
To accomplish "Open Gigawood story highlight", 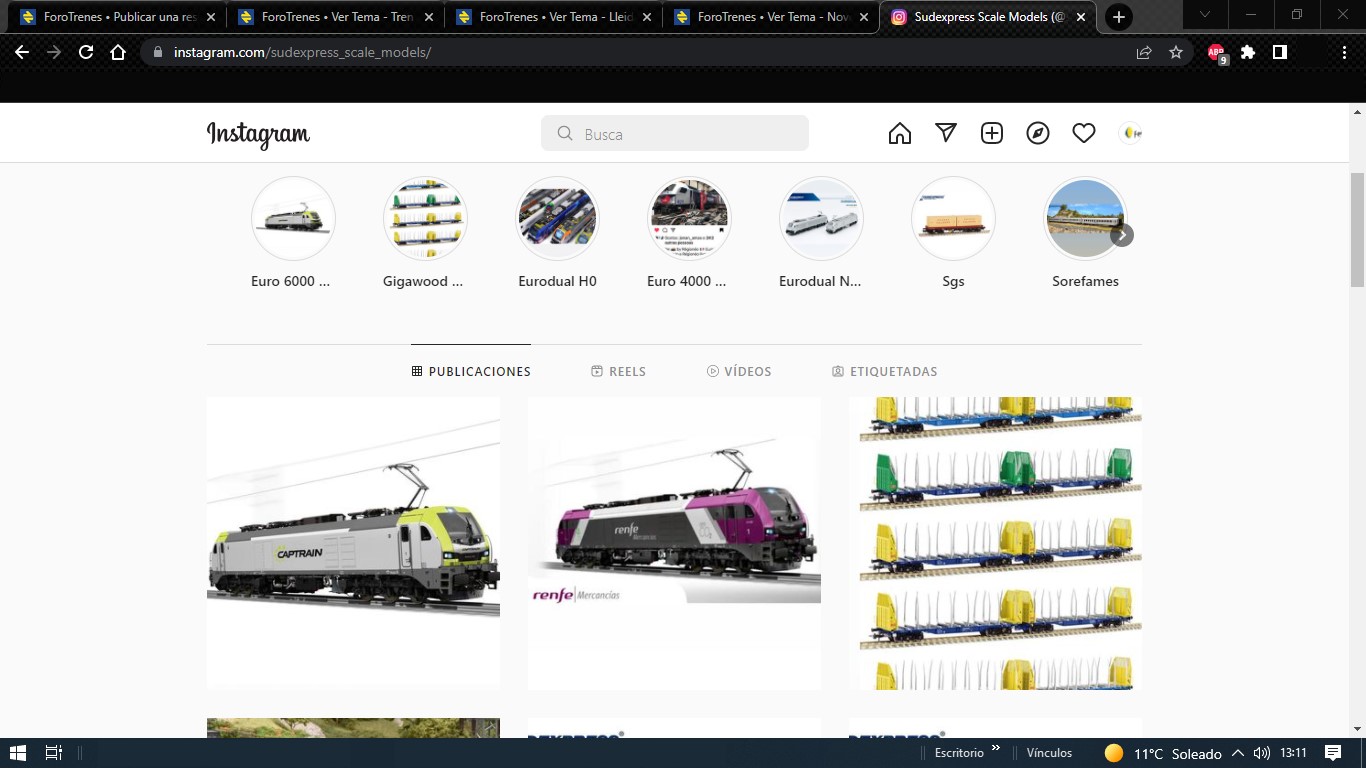I will pos(425,219).
